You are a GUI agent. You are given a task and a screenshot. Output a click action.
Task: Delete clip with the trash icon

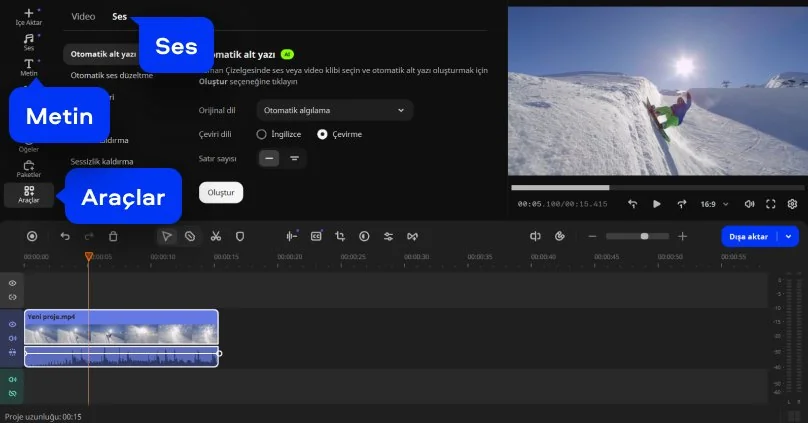[x=113, y=236]
